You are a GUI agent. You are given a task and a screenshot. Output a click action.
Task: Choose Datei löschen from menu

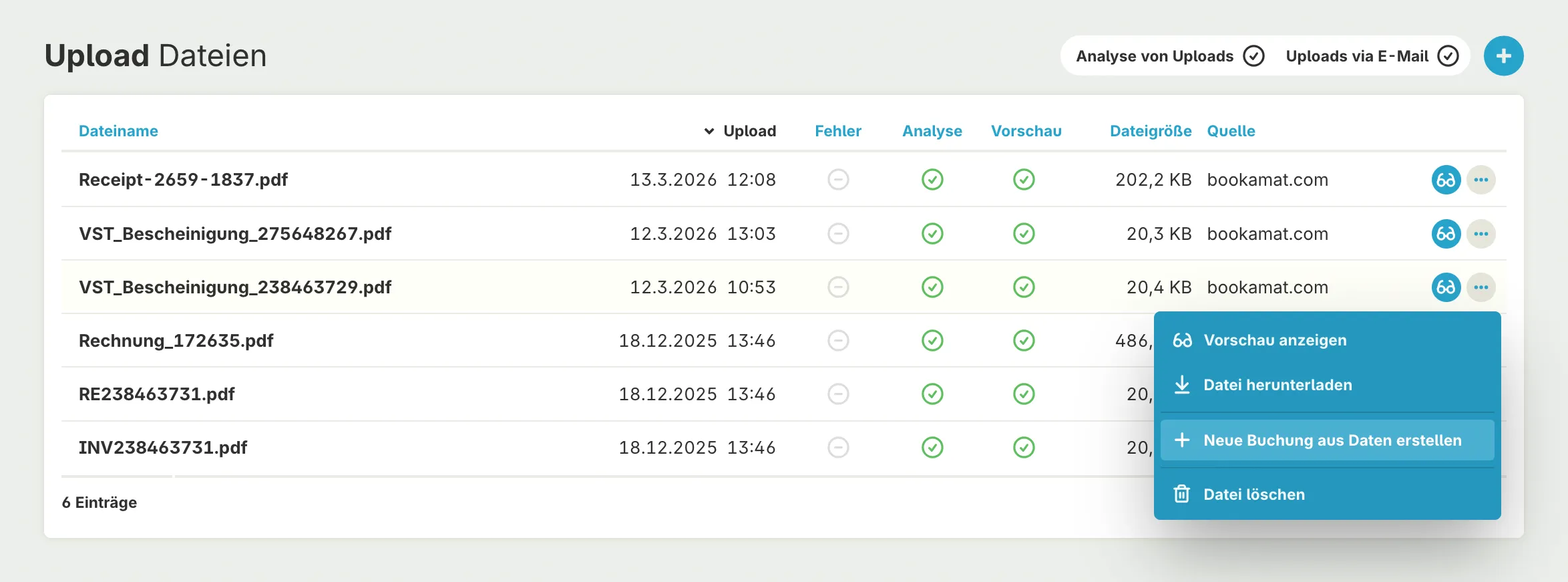click(x=1253, y=494)
